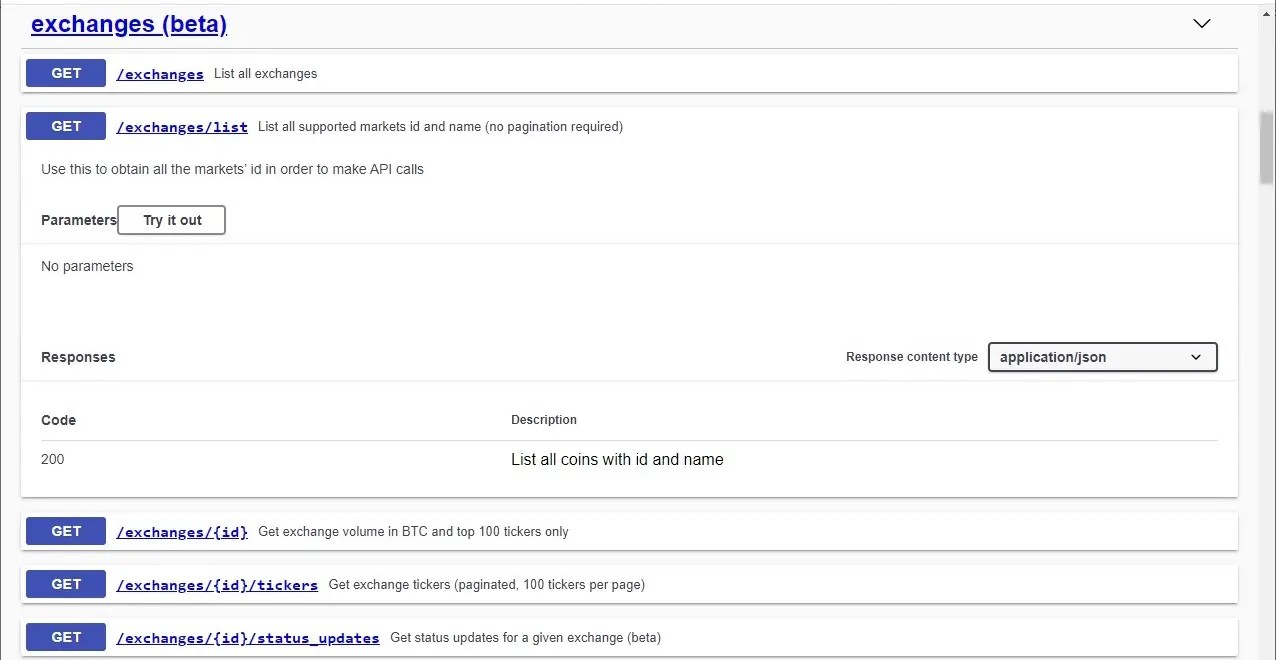The image size is (1278, 660).
Task: Click the Code column header
Action: coord(58,420)
